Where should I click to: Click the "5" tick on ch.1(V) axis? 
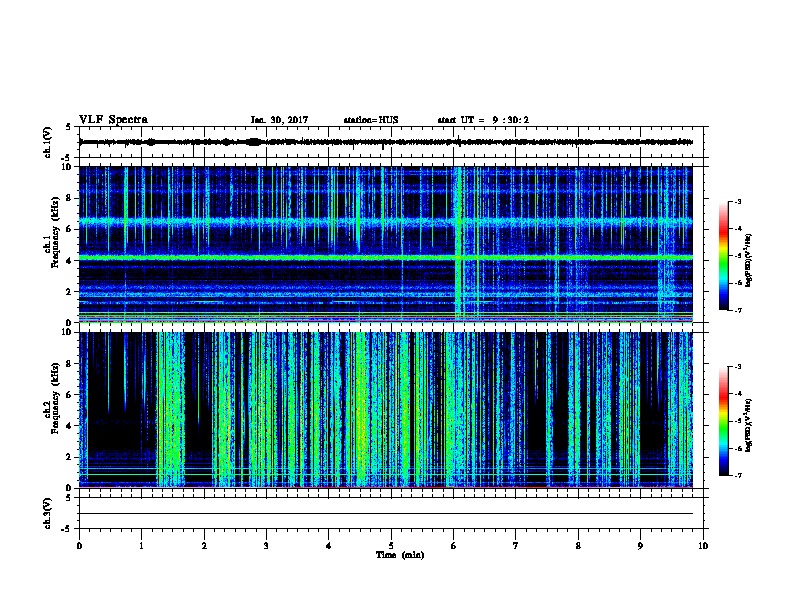[x=69, y=127]
